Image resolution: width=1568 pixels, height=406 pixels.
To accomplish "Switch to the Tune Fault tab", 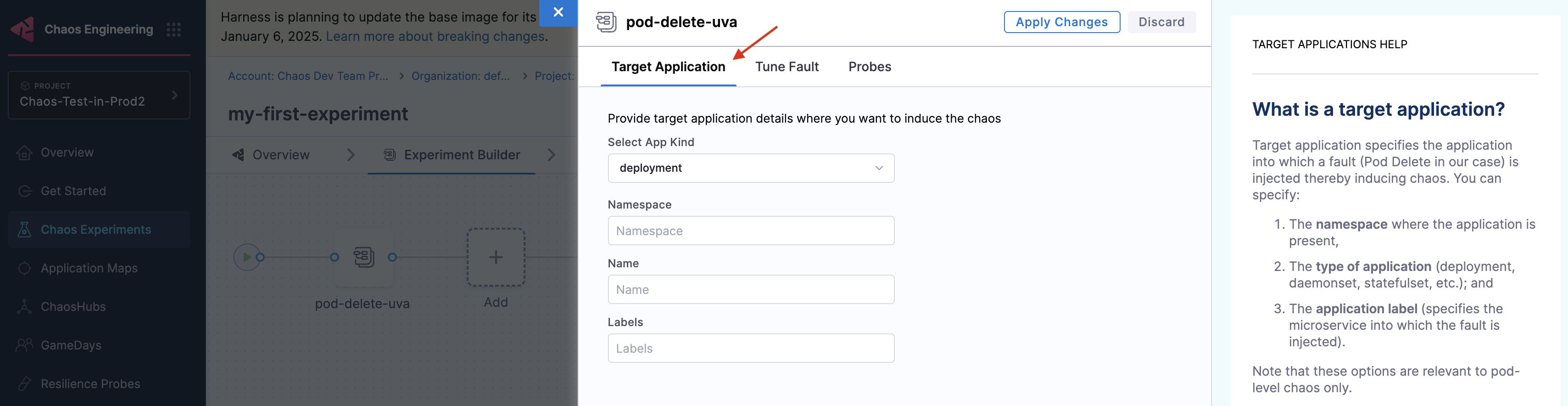I will click(x=787, y=67).
